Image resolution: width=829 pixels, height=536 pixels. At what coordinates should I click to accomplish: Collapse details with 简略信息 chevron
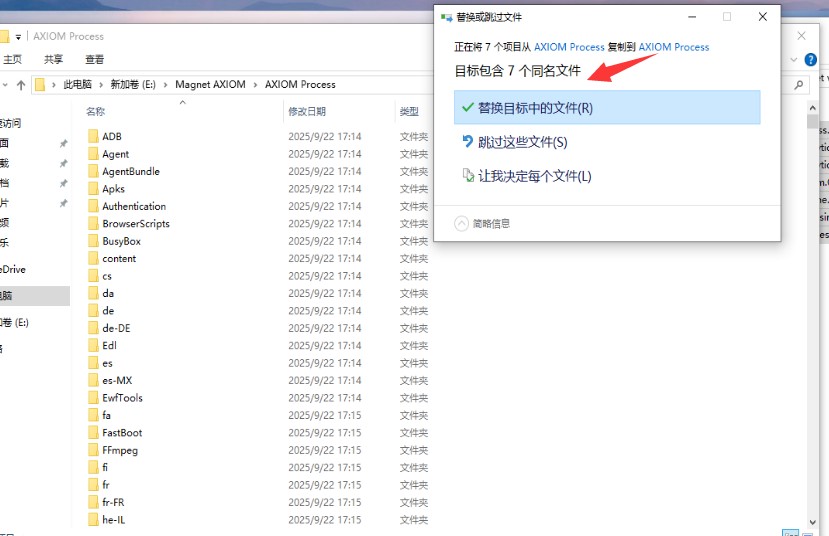pos(461,223)
